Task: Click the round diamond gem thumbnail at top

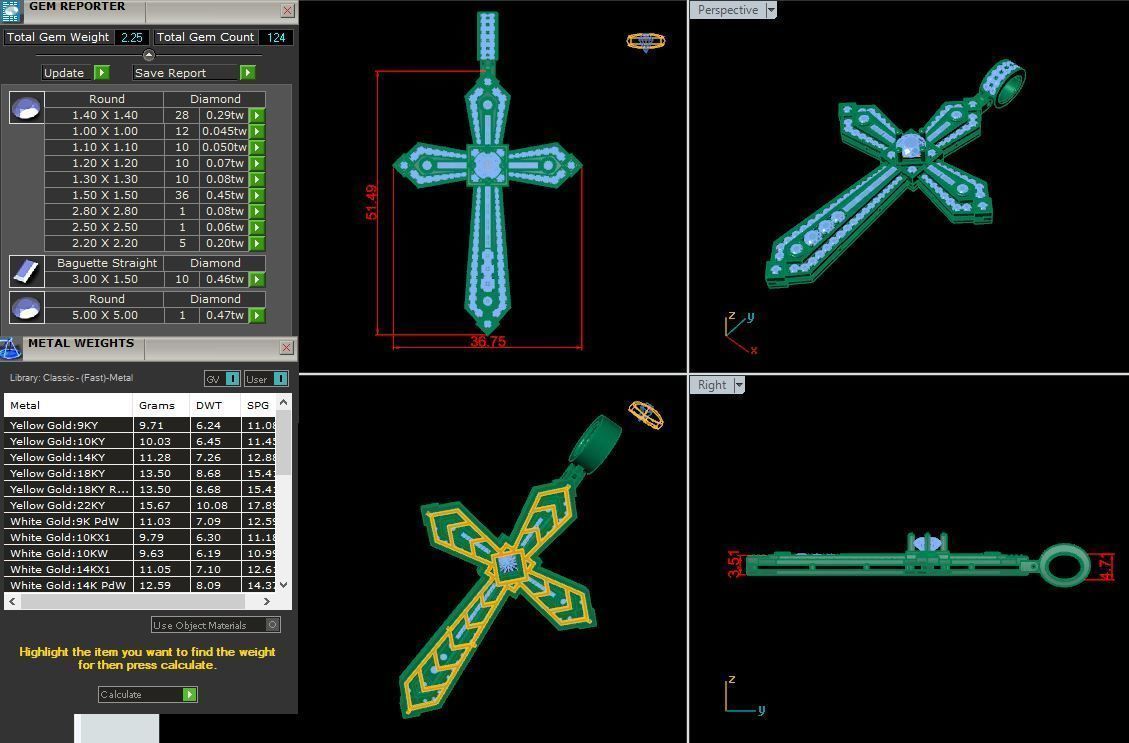Action: (x=27, y=107)
